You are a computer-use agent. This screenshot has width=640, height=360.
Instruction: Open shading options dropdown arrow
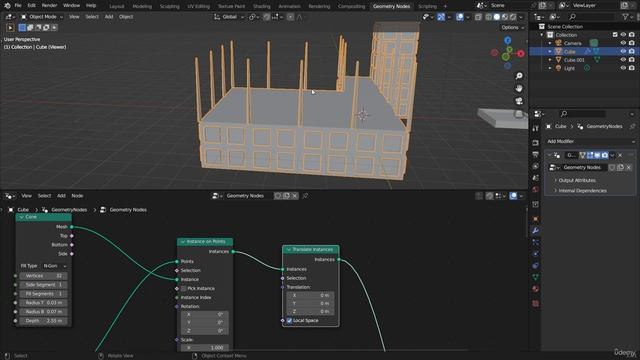click(x=521, y=17)
